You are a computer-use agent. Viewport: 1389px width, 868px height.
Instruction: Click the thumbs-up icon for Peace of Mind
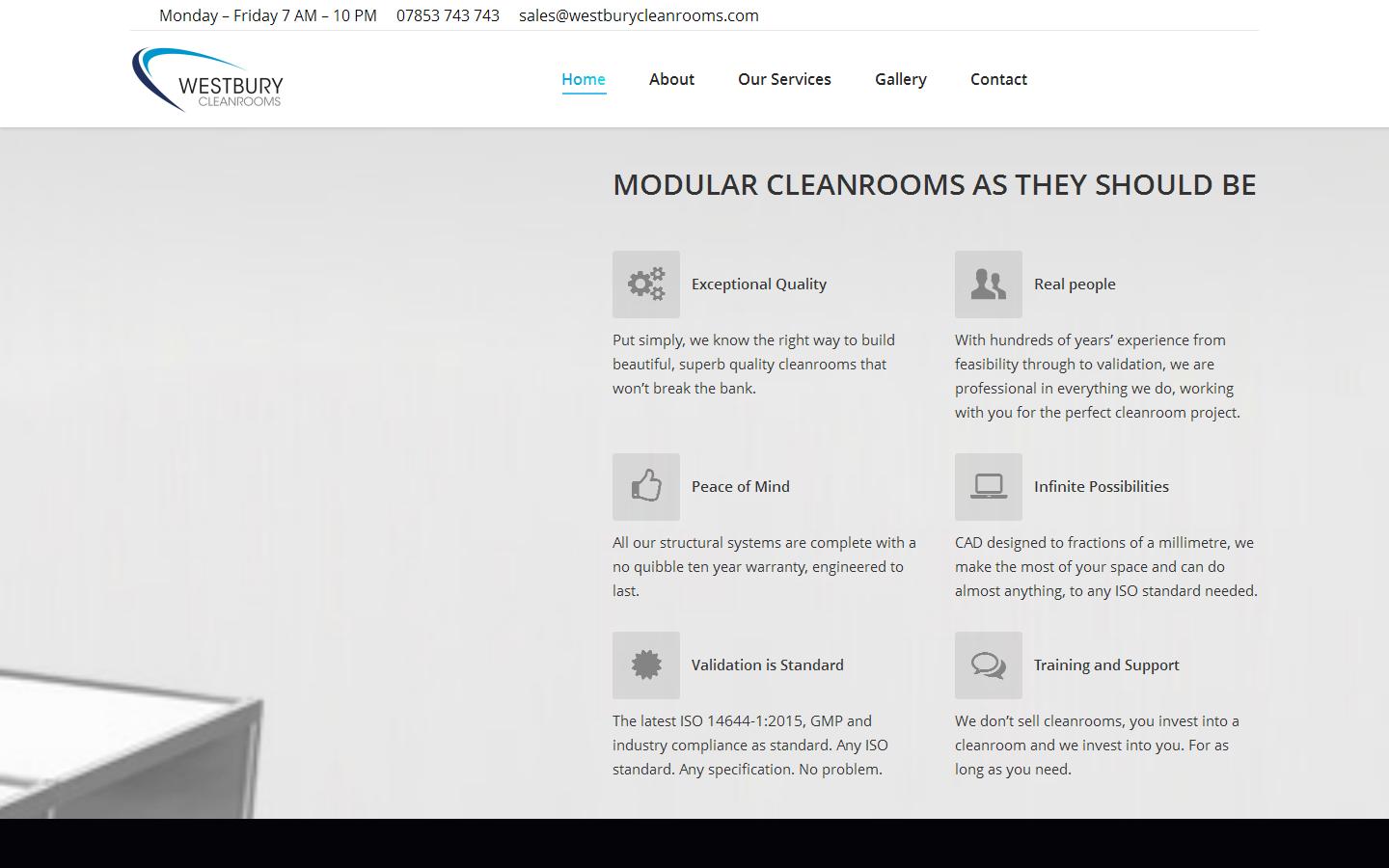click(645, 486)
